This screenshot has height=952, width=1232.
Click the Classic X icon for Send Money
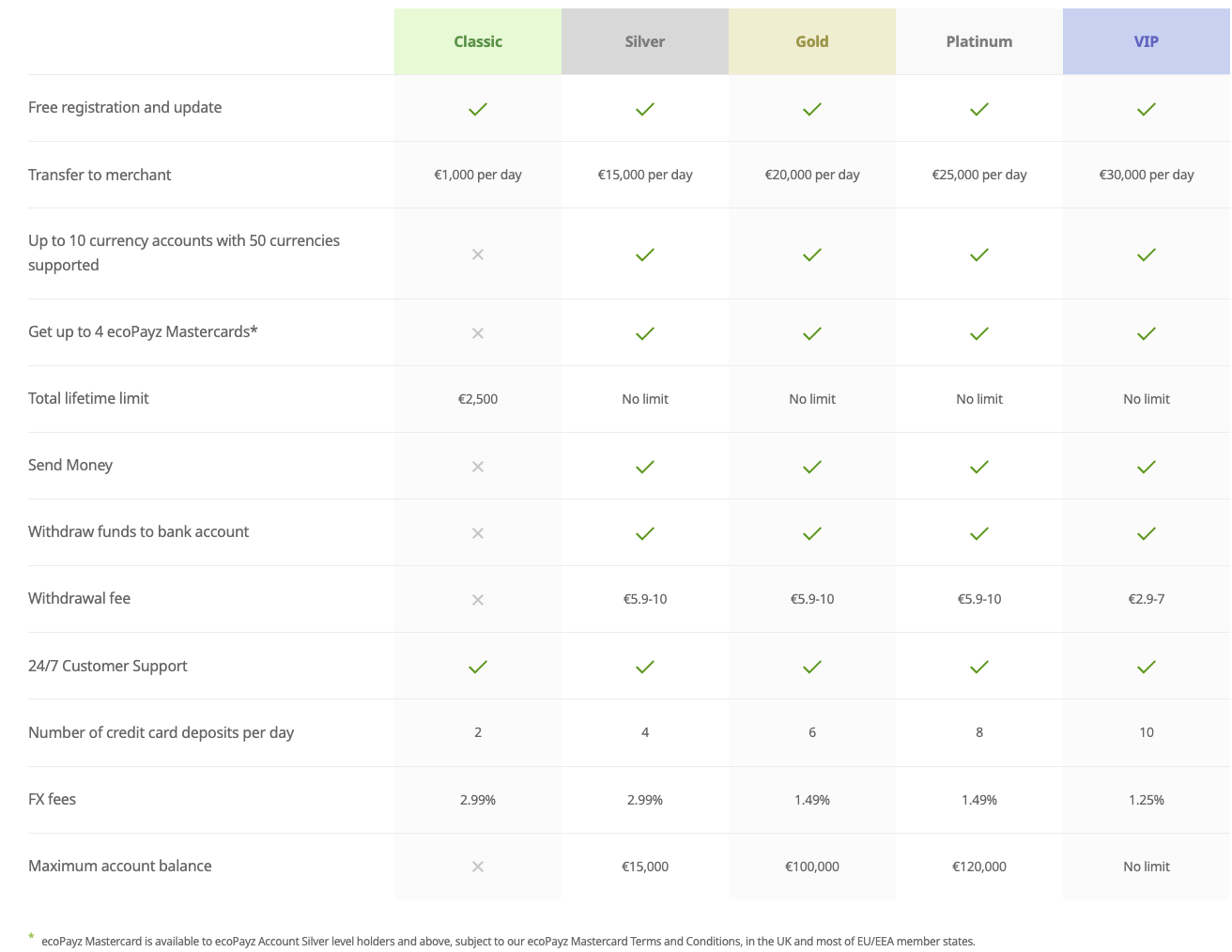click(478, 467)
